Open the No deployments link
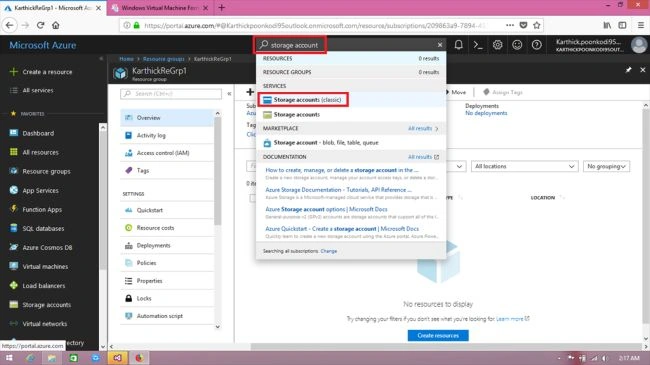650x365 pixels. 486,113
